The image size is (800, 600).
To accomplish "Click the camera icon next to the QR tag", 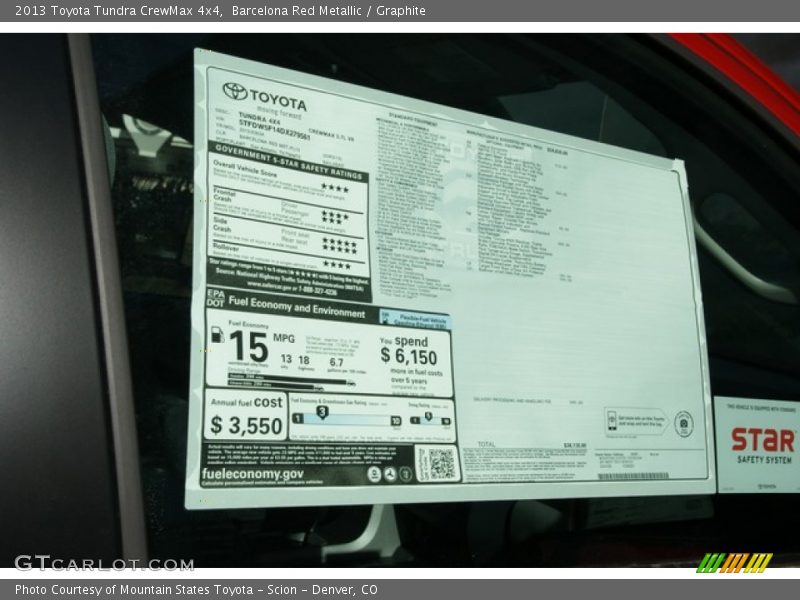I will point(405,473).
